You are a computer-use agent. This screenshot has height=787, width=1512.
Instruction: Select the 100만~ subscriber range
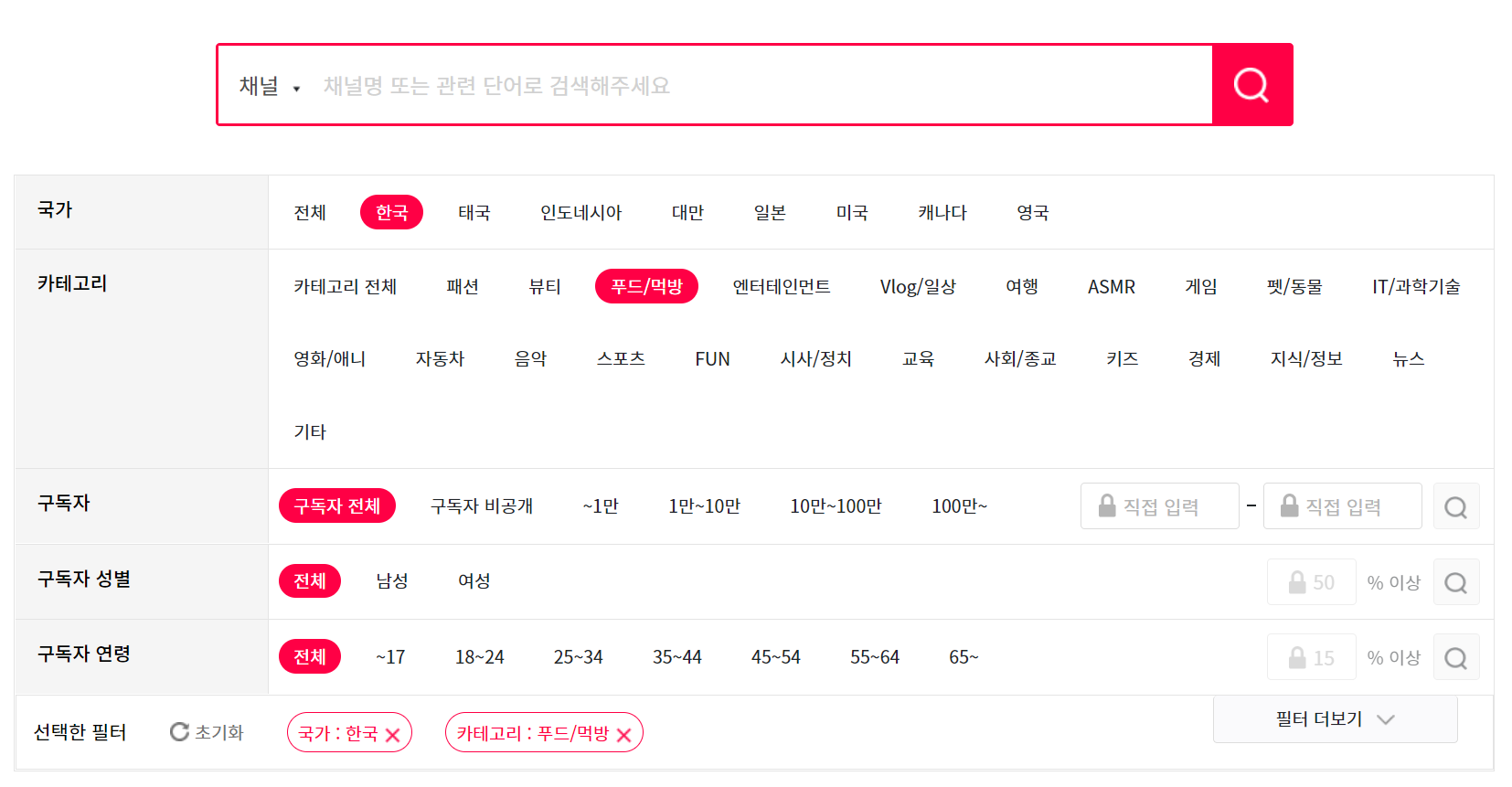click(959, 505)
